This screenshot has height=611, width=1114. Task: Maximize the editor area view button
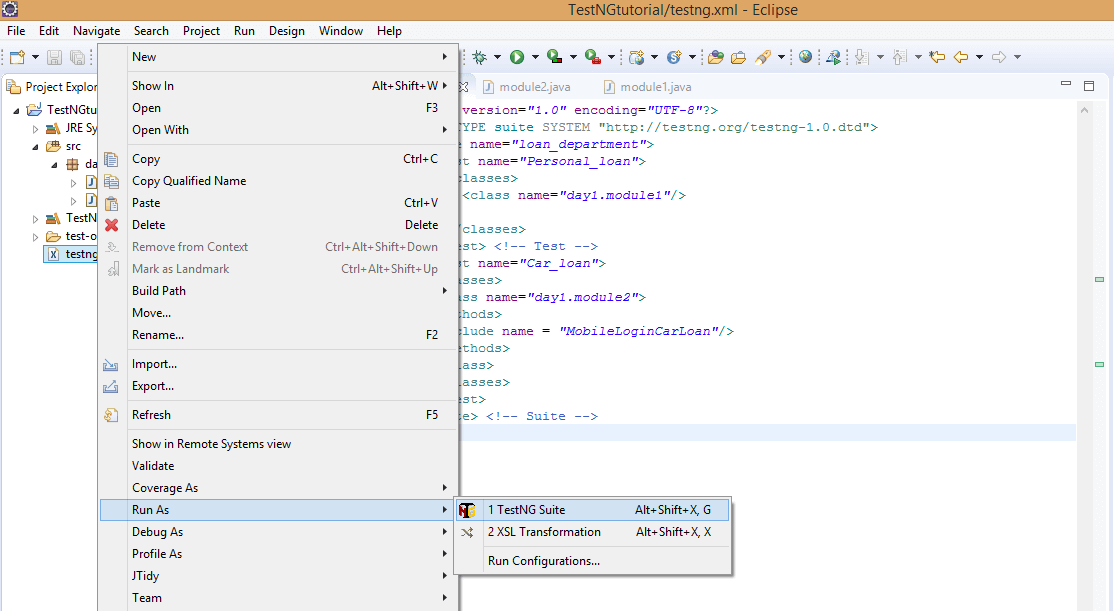pyautogui.click(x=1088, y=86)
